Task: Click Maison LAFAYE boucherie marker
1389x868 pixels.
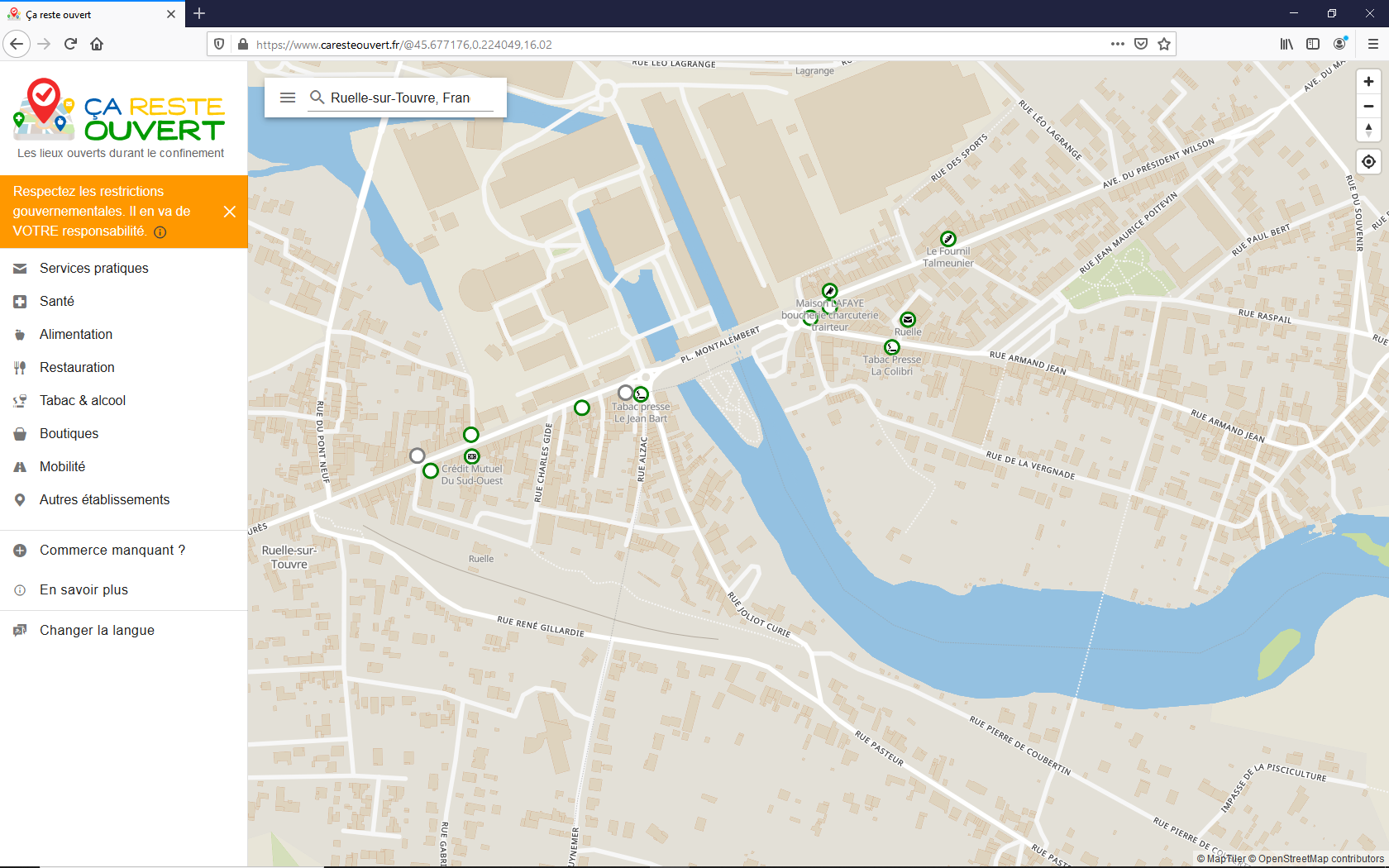Action: 829,291
